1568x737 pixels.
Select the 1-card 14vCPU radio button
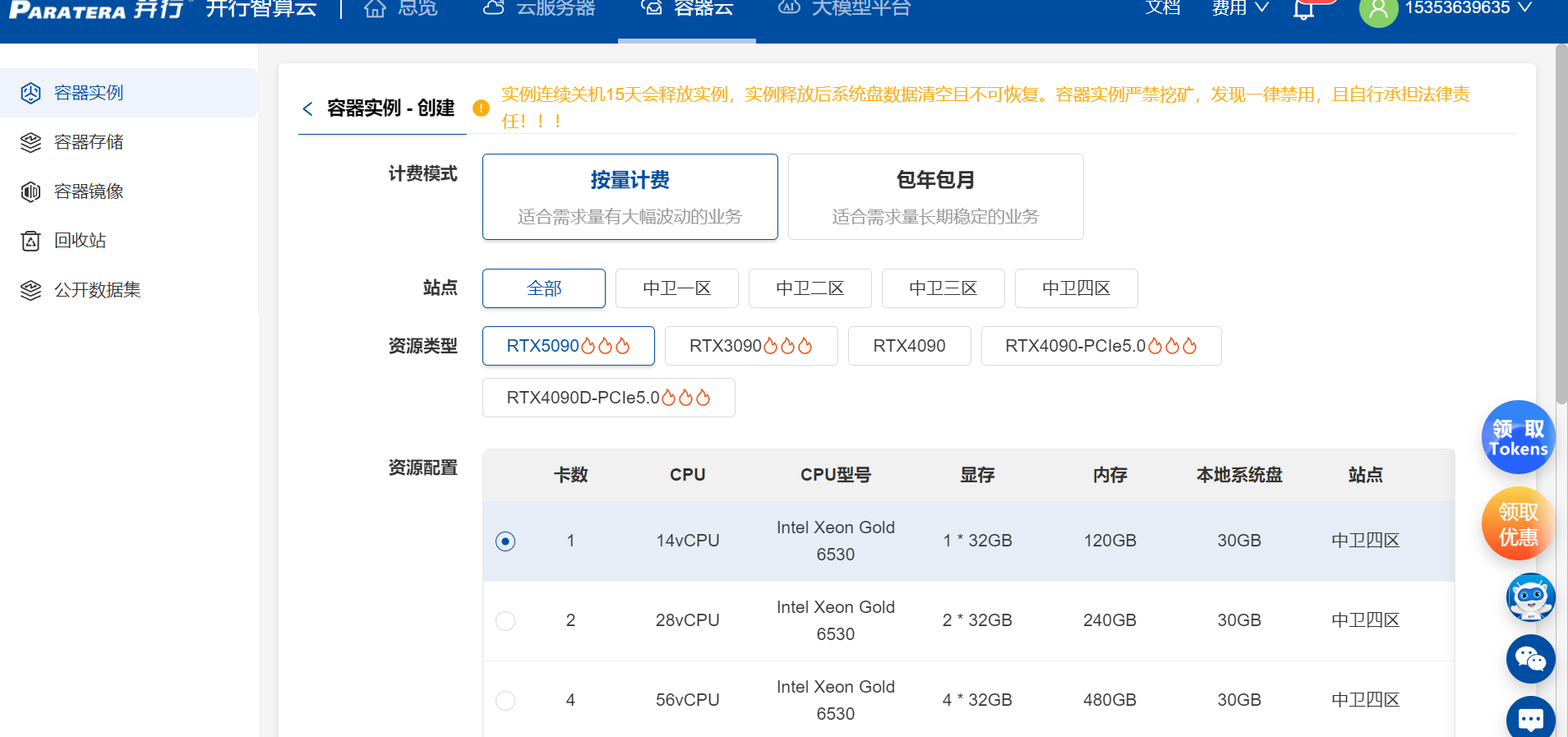505,541
